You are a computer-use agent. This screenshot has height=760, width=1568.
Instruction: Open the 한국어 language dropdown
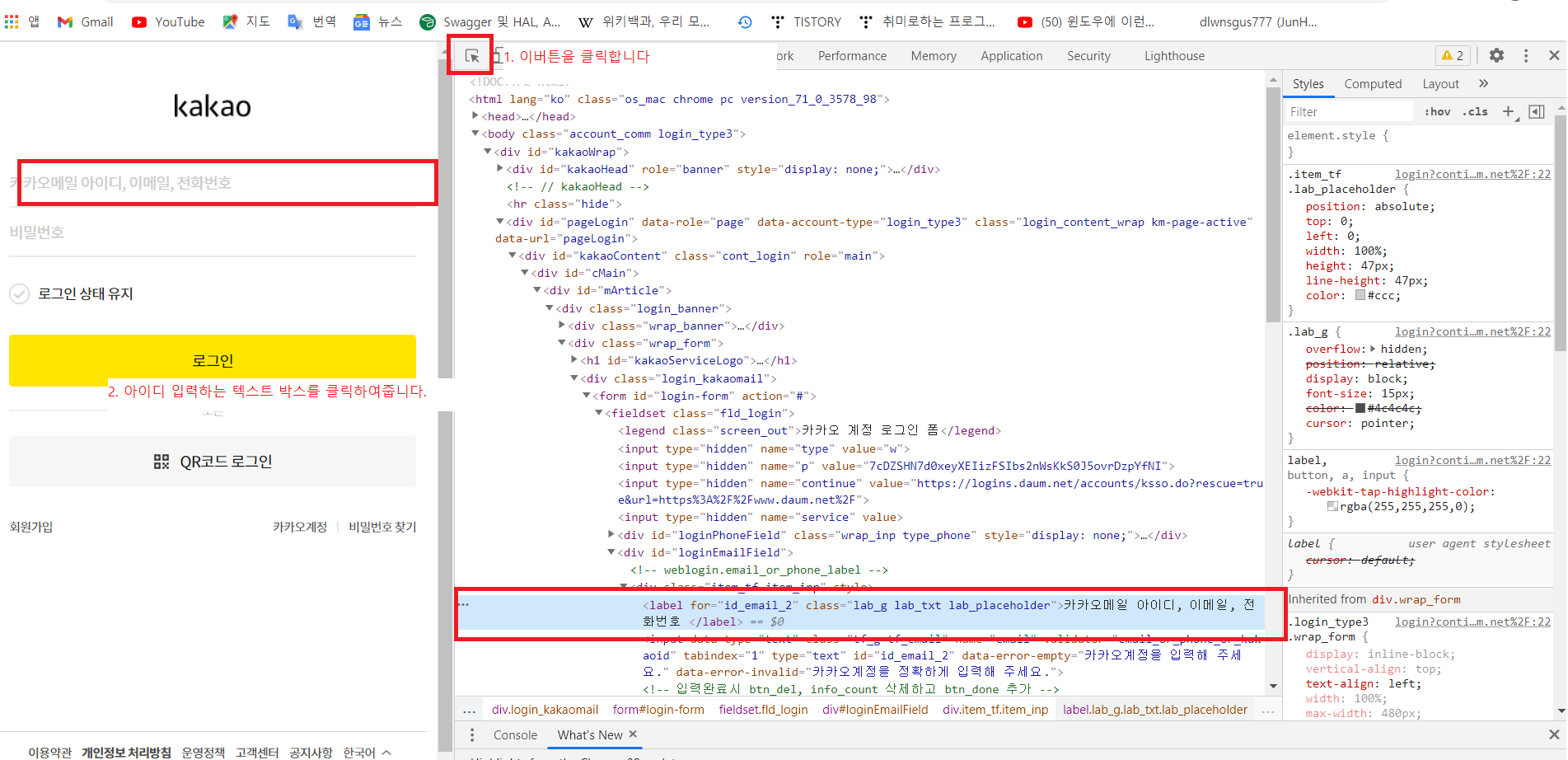click(367, 752)
